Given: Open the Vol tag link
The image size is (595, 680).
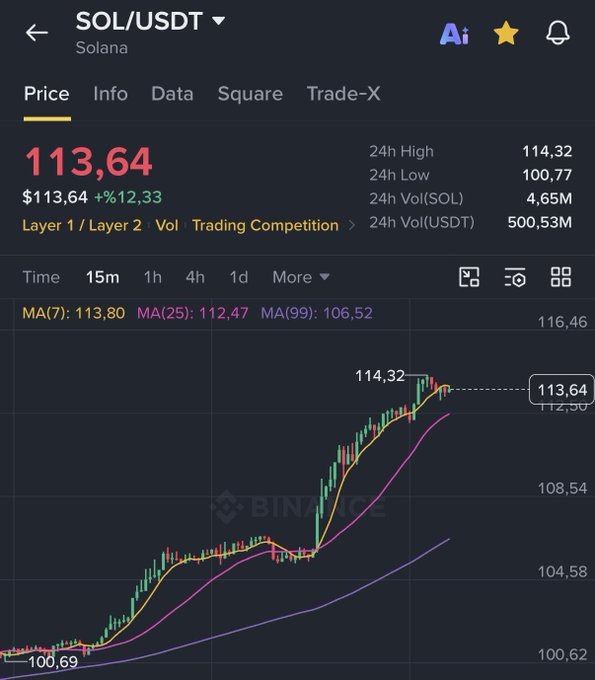Looking at the screenshot, I should click(x=167, y=225).
